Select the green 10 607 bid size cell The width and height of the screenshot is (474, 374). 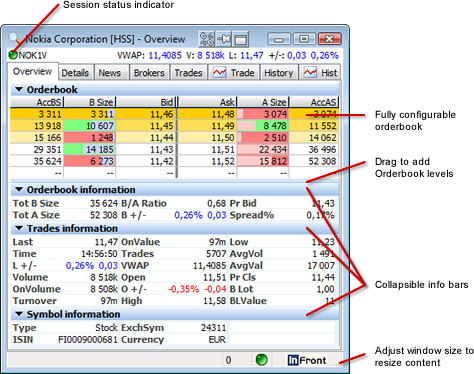[89, 126]
